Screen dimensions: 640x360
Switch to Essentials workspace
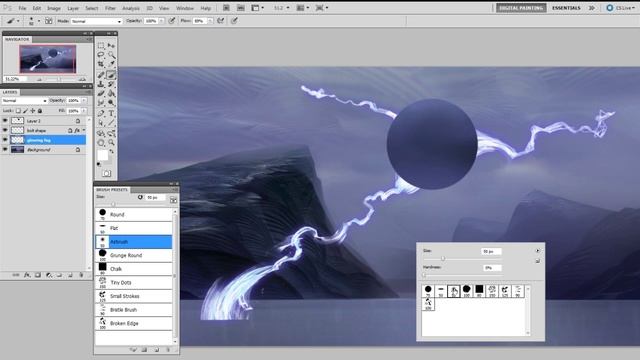[566, 8]
